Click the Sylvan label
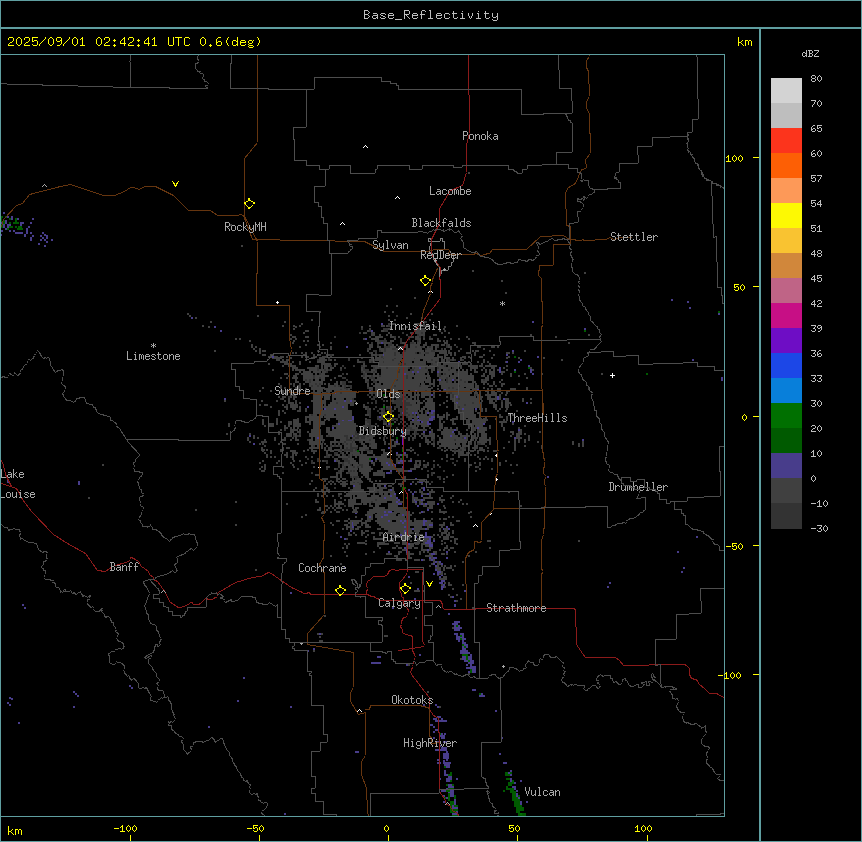The height and width of the screenshot is (842, 862). pos(390,245)
